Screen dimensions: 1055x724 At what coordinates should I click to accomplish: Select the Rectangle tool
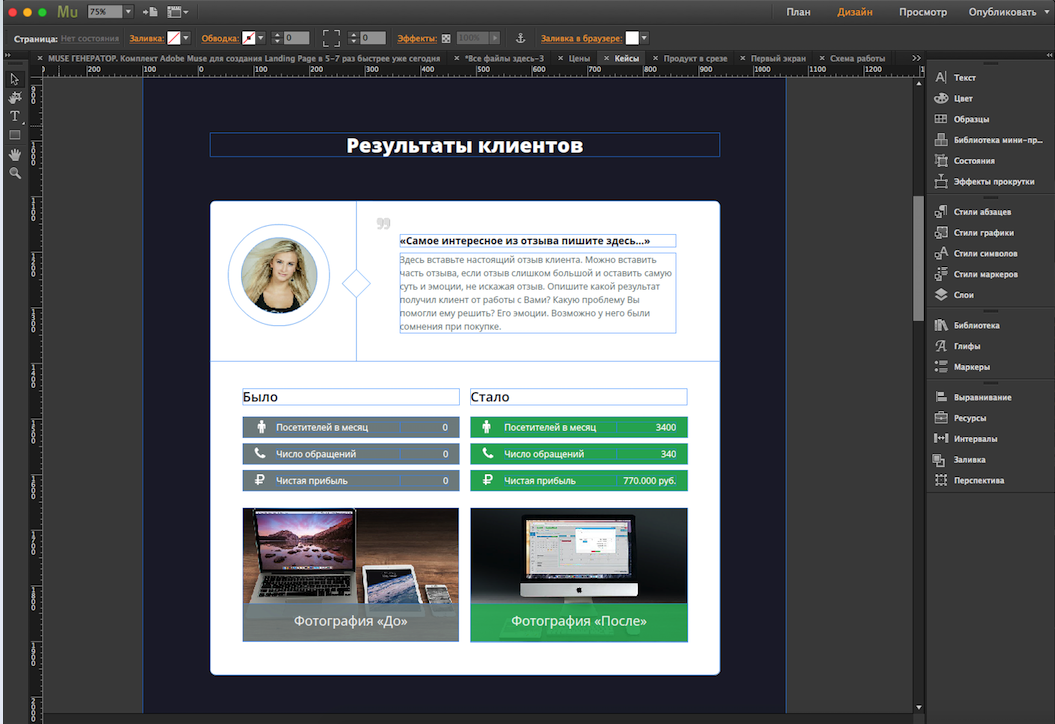15,135
